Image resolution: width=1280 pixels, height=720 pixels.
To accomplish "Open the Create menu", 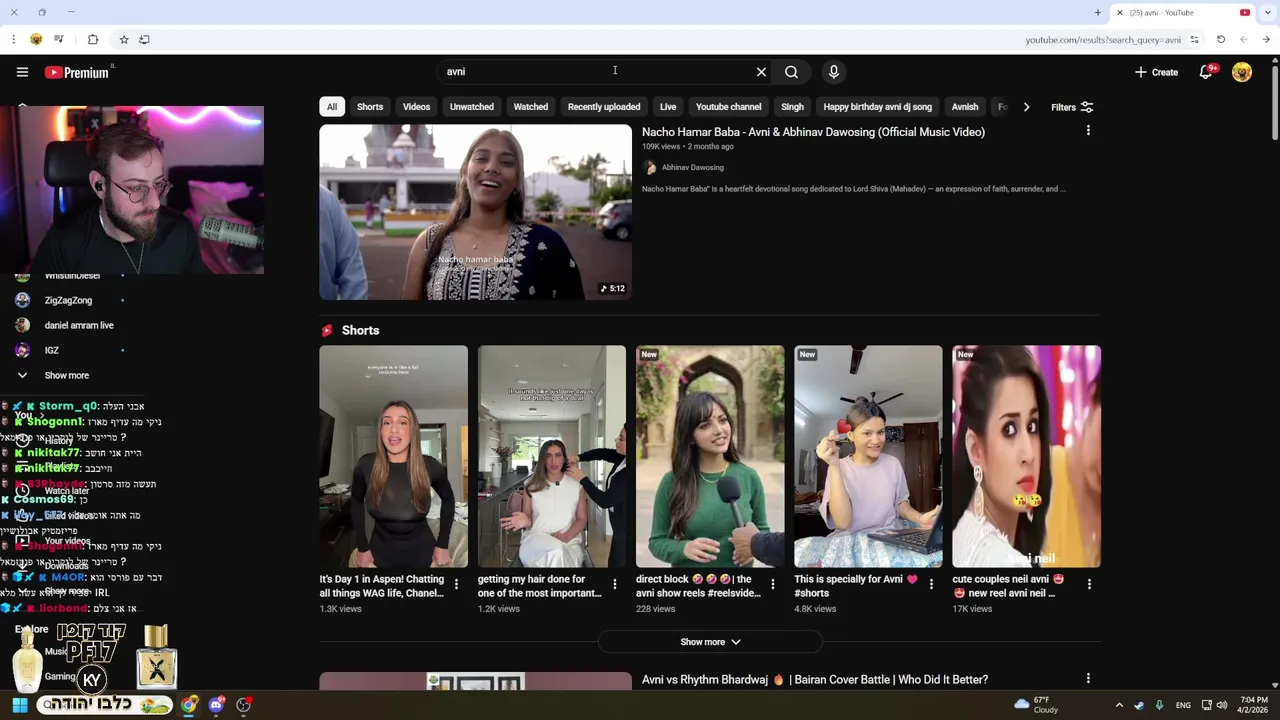I will 1156,72.
